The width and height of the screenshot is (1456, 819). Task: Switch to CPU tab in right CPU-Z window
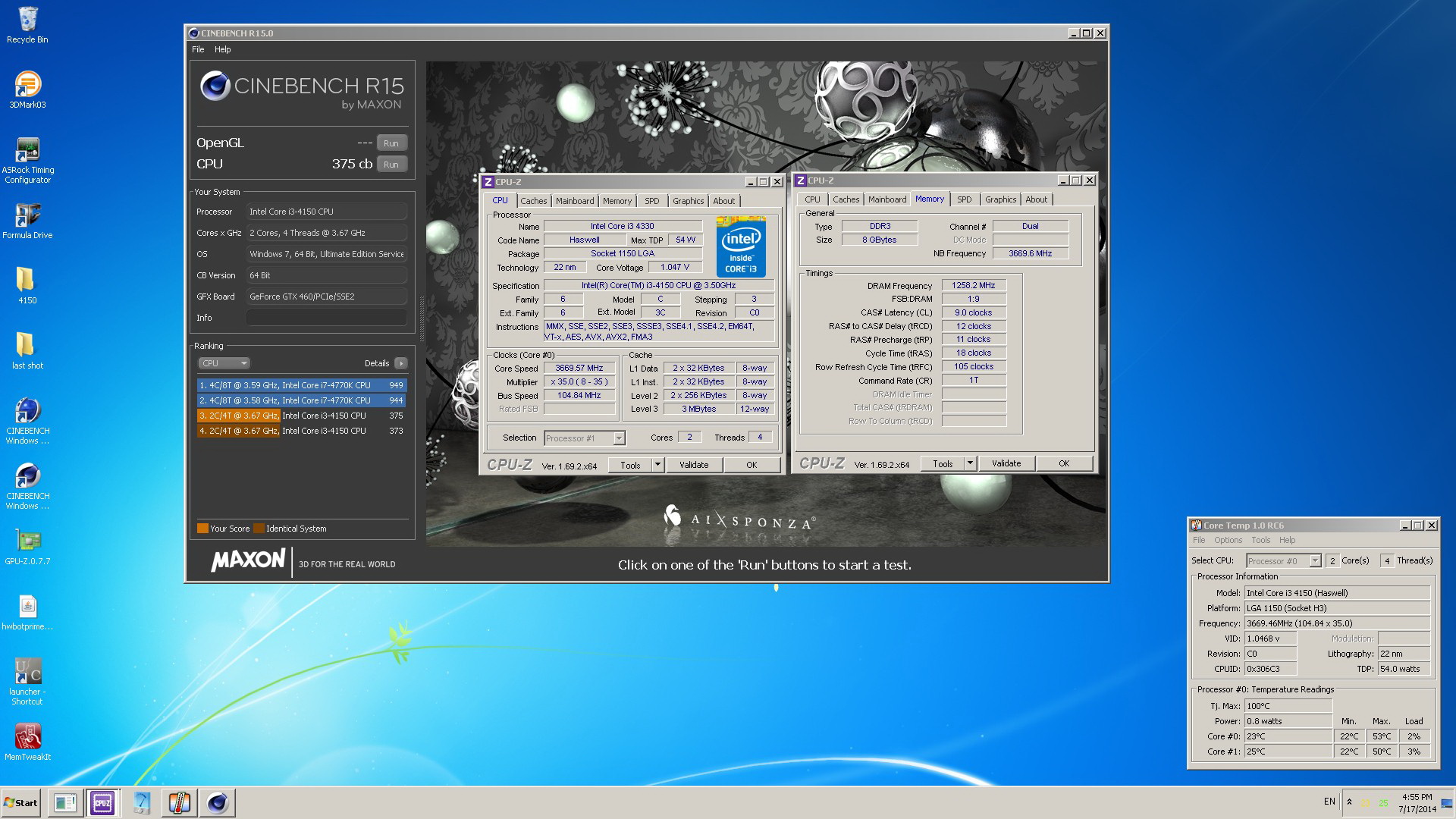click(x=812, y=199)
